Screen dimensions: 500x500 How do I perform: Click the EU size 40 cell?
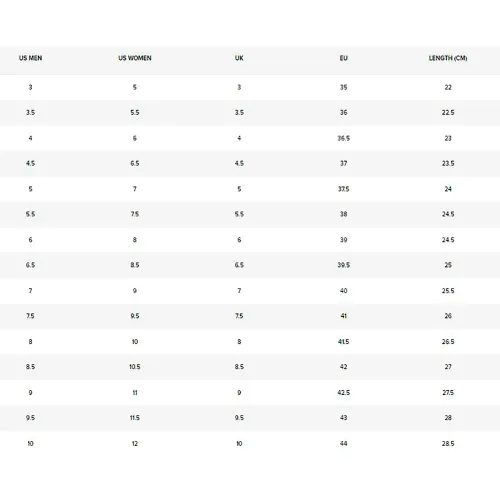click(x=343, y=291)
